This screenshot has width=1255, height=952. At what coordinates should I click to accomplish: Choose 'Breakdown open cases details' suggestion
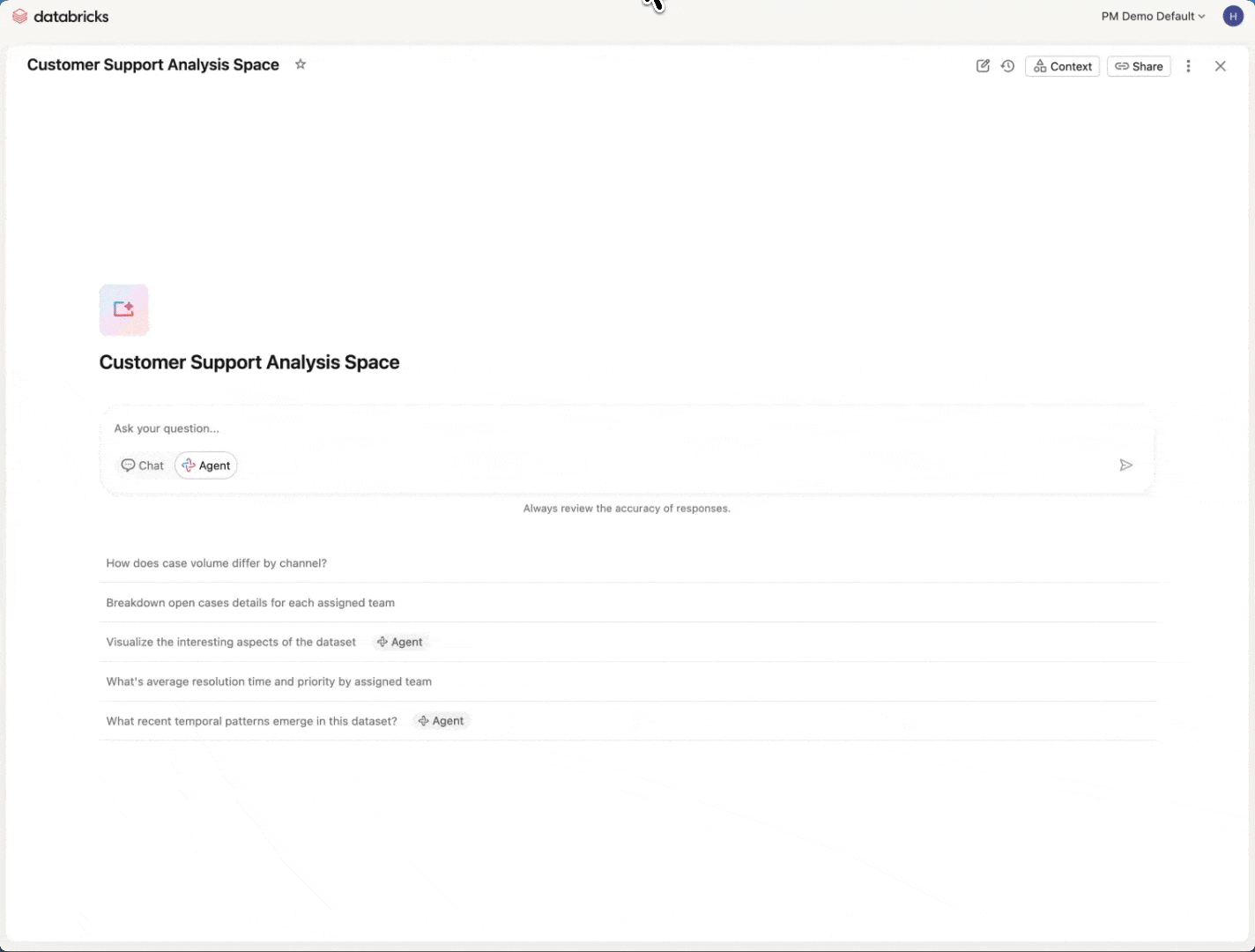[x=250, y=603]
